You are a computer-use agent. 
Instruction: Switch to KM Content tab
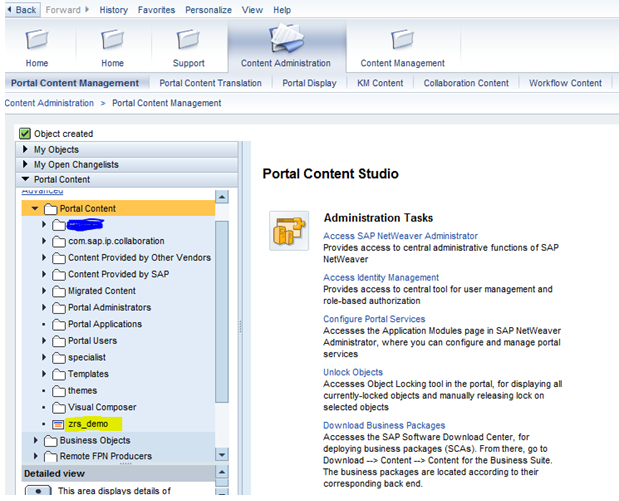tap(380, 83)
